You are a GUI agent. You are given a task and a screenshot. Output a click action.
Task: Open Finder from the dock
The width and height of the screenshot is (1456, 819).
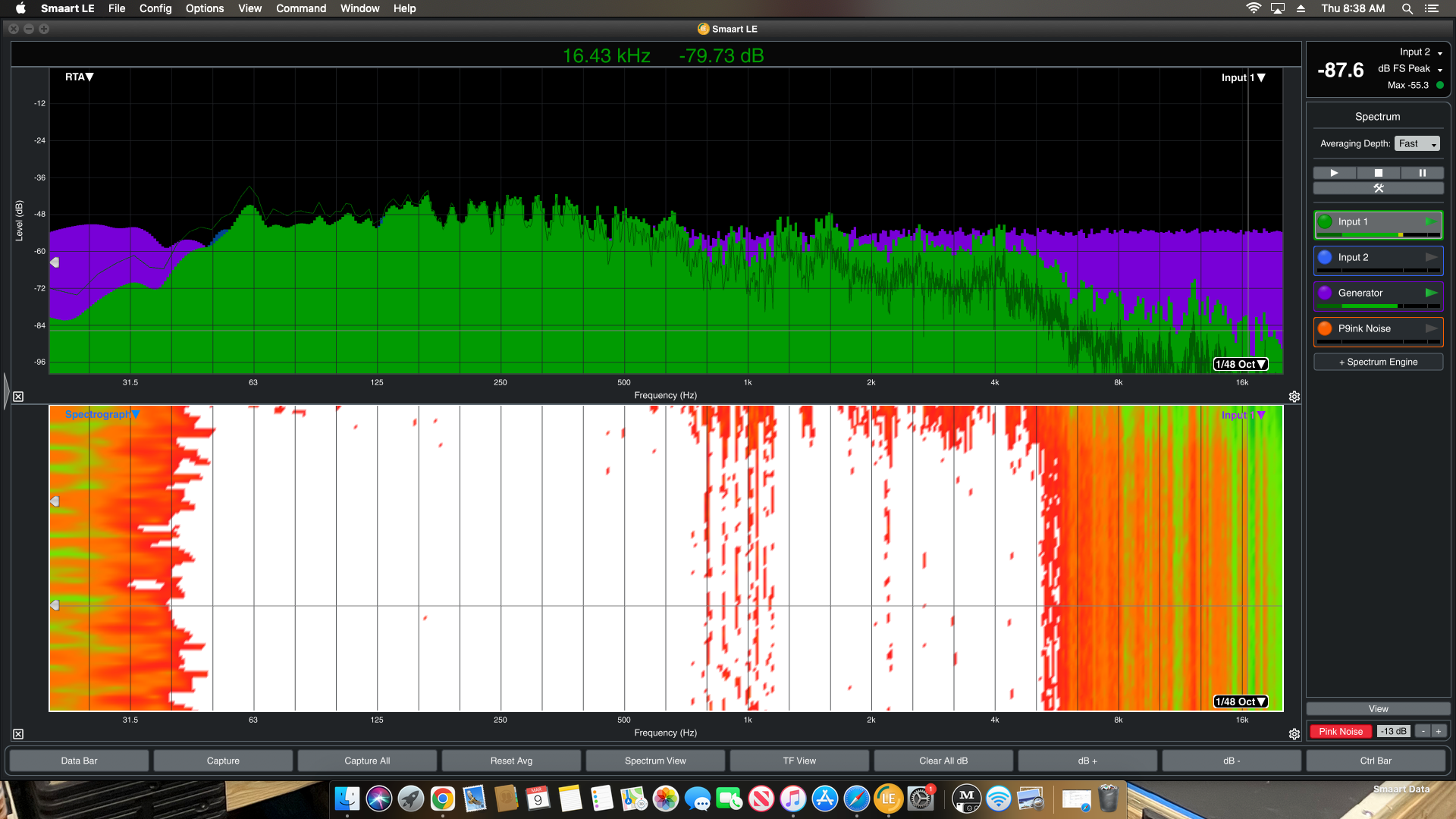click(347, 799)
